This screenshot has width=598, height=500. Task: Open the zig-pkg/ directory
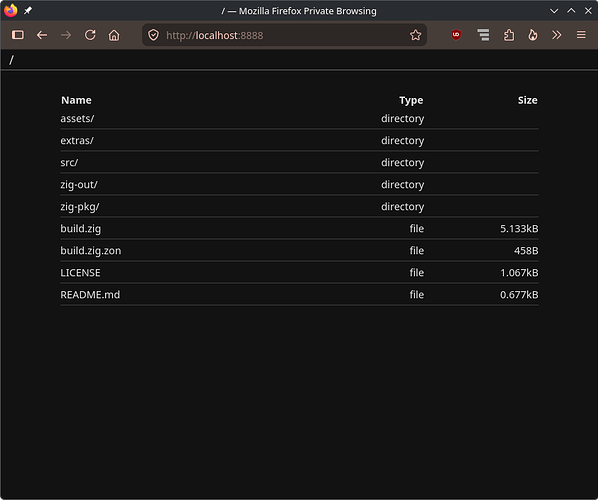(80, 207)
